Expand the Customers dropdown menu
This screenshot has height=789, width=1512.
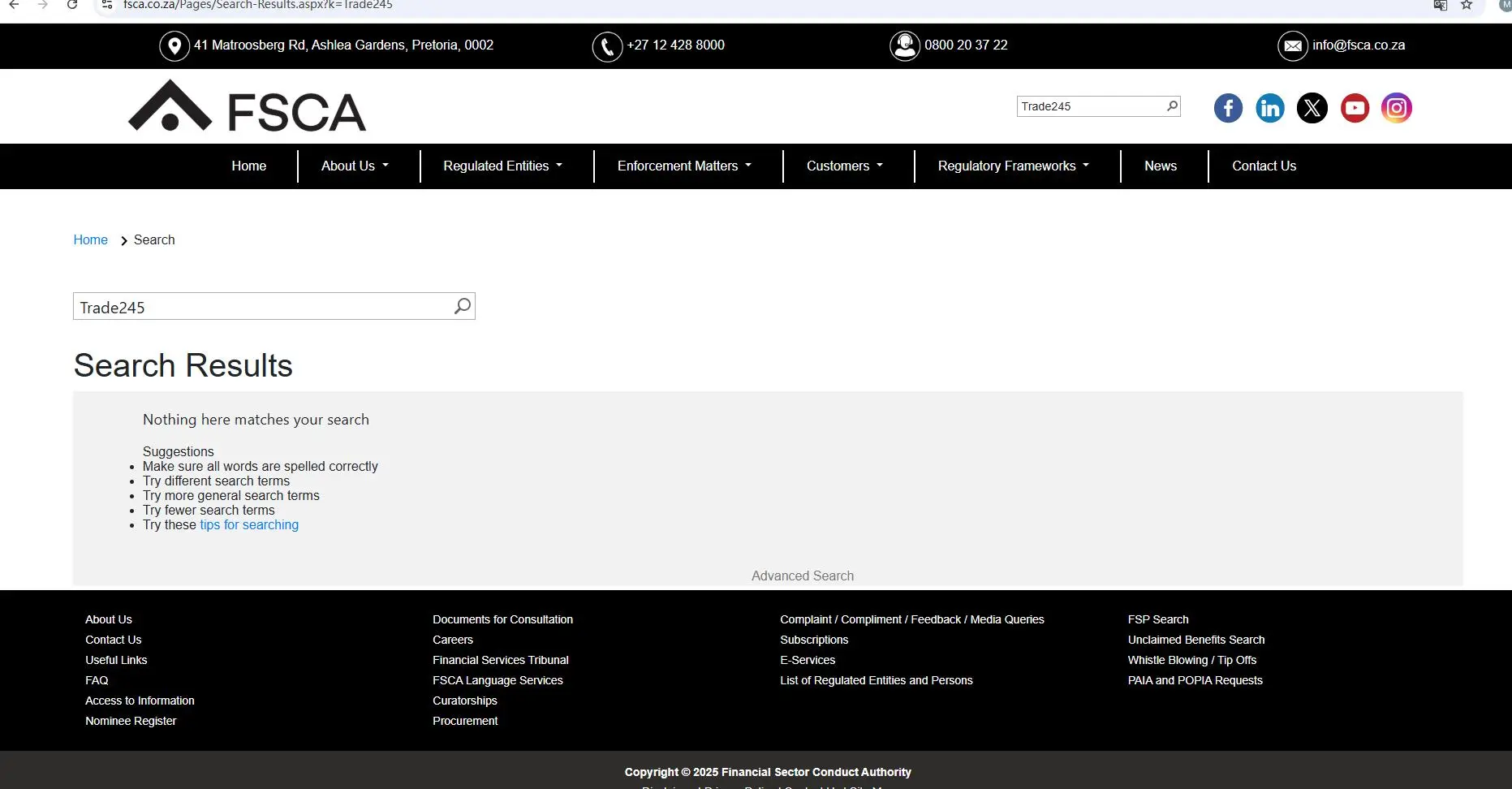tap(844, 166)
